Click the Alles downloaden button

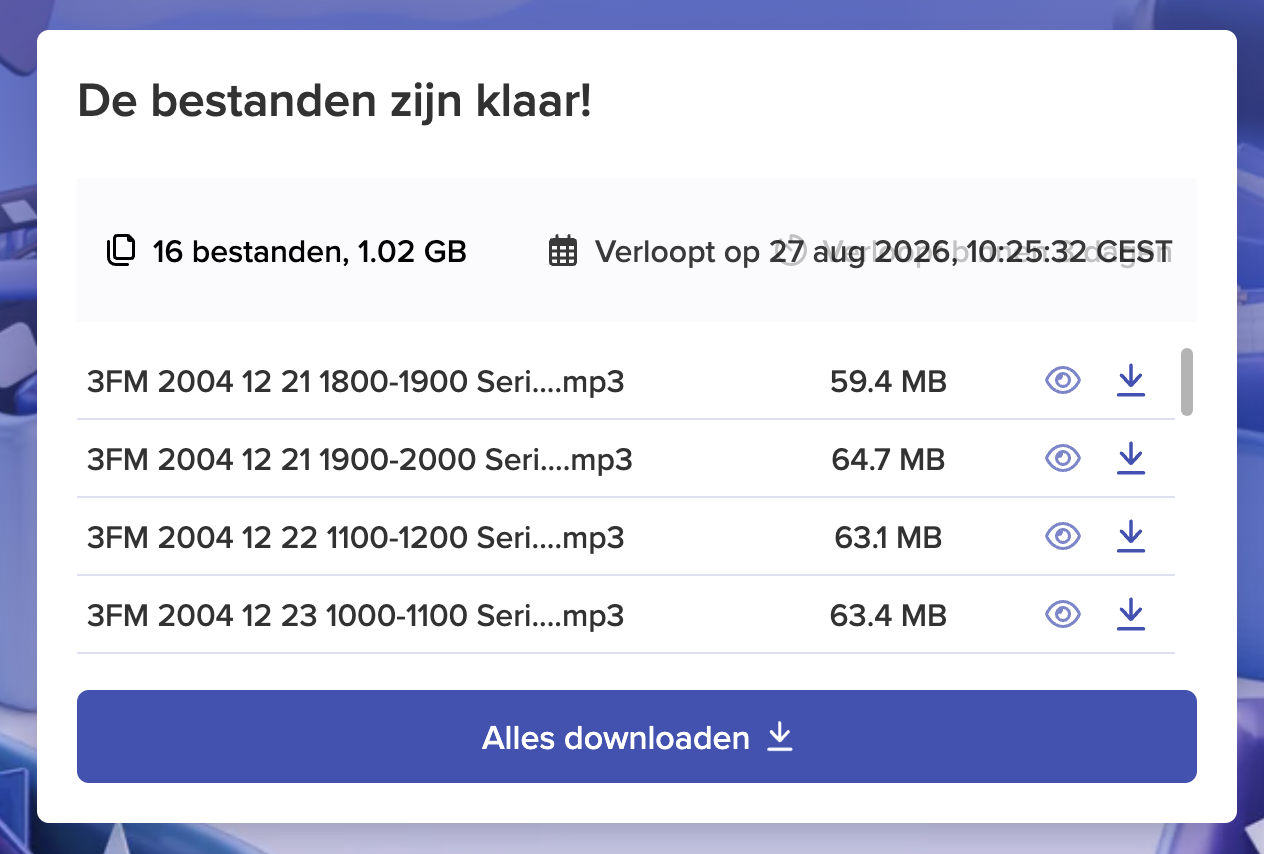(x=637, y=737)
